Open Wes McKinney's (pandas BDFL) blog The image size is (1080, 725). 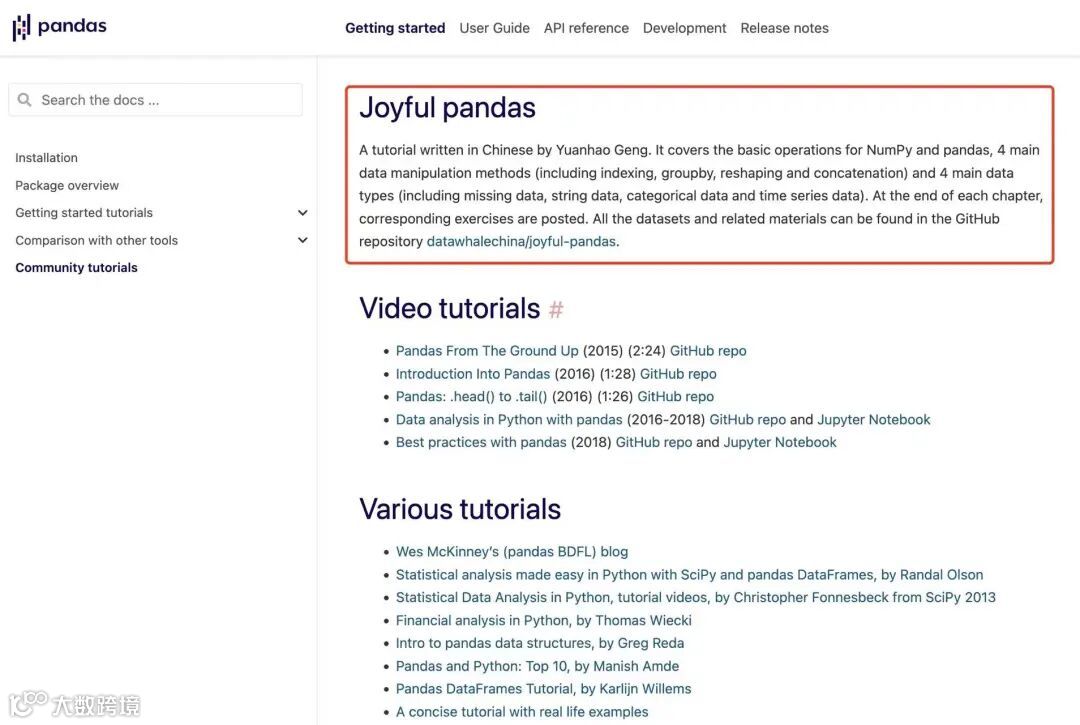click(512, 552)
